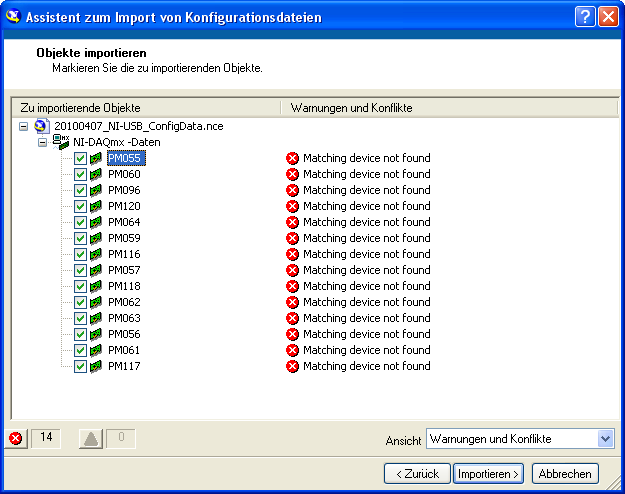Go back with the Zurück button
Screen dimensions: 625x494
click(417, 473)
